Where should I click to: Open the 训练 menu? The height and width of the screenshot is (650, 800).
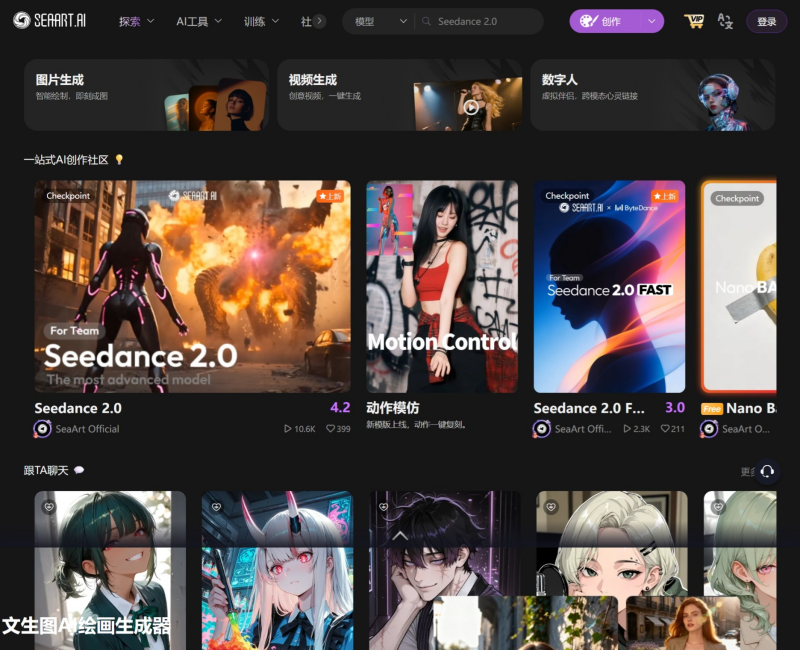[264, 21]
